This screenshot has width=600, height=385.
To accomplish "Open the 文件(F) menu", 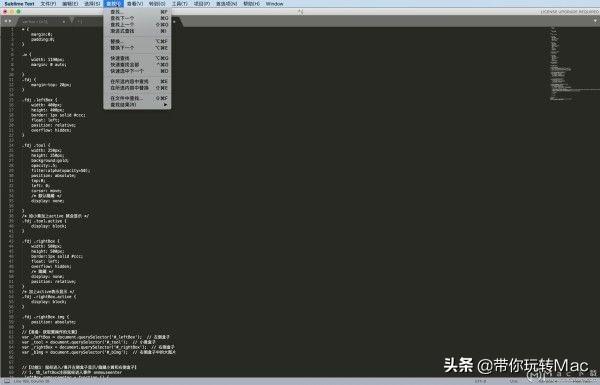I will [x=48, y=4].
